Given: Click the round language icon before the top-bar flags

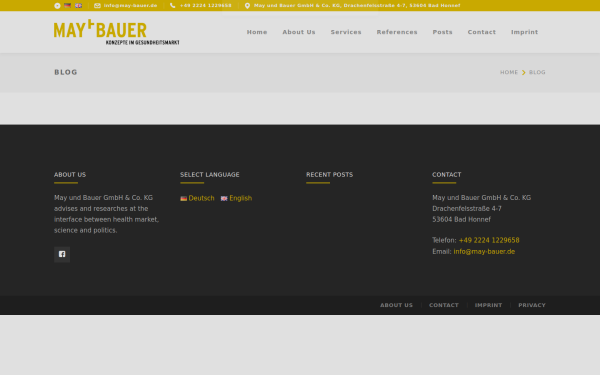Looking at the screenshot, I should point(57,6).
